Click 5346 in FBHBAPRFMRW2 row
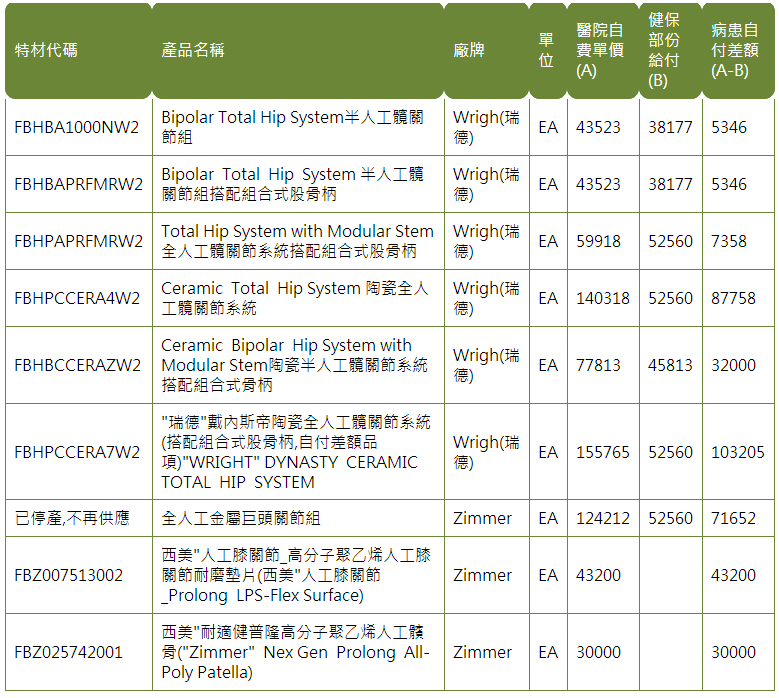 pyautogui.click(x=729, y=184)
